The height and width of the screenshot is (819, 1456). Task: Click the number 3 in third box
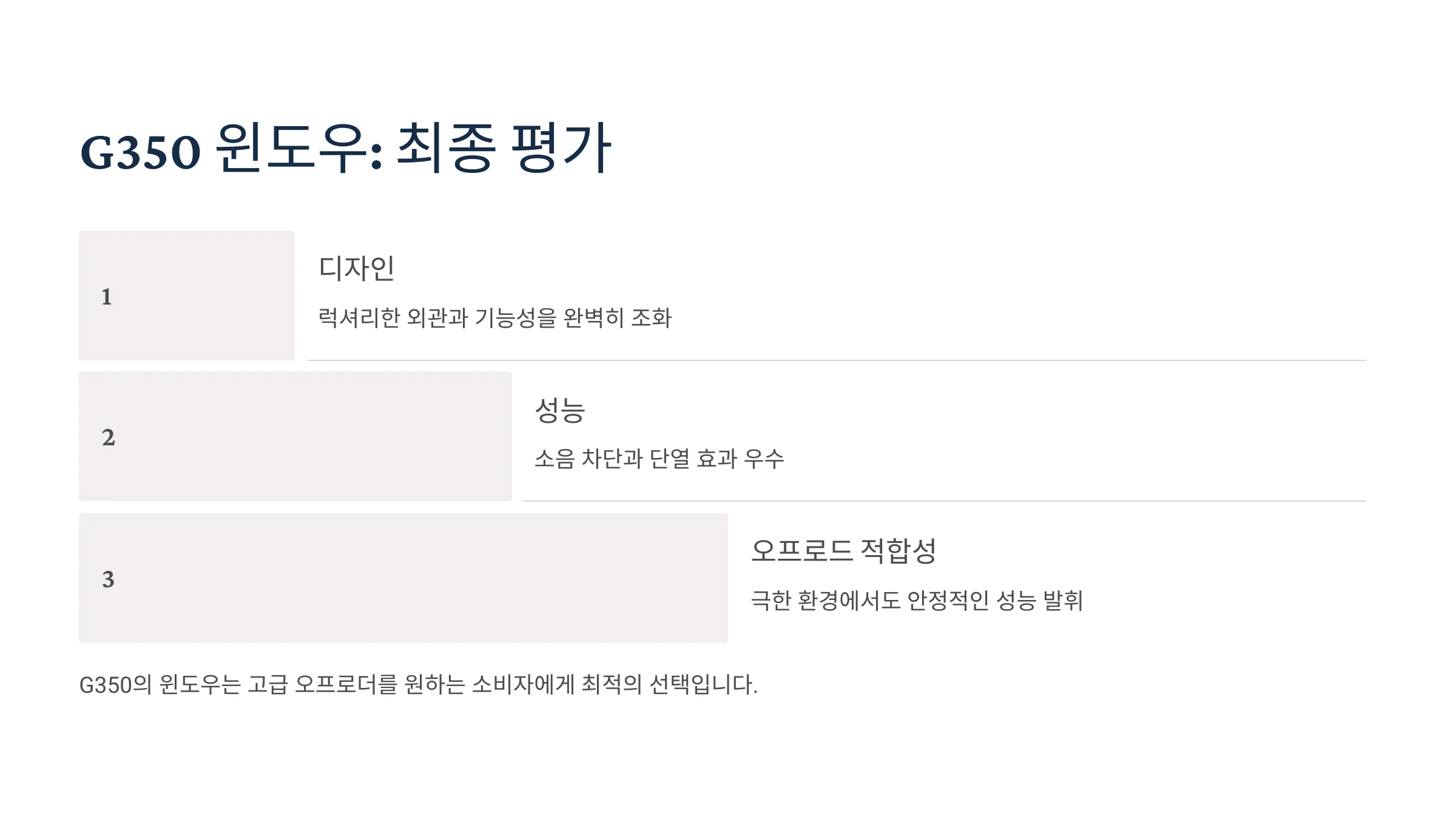[x=108, y=579]
